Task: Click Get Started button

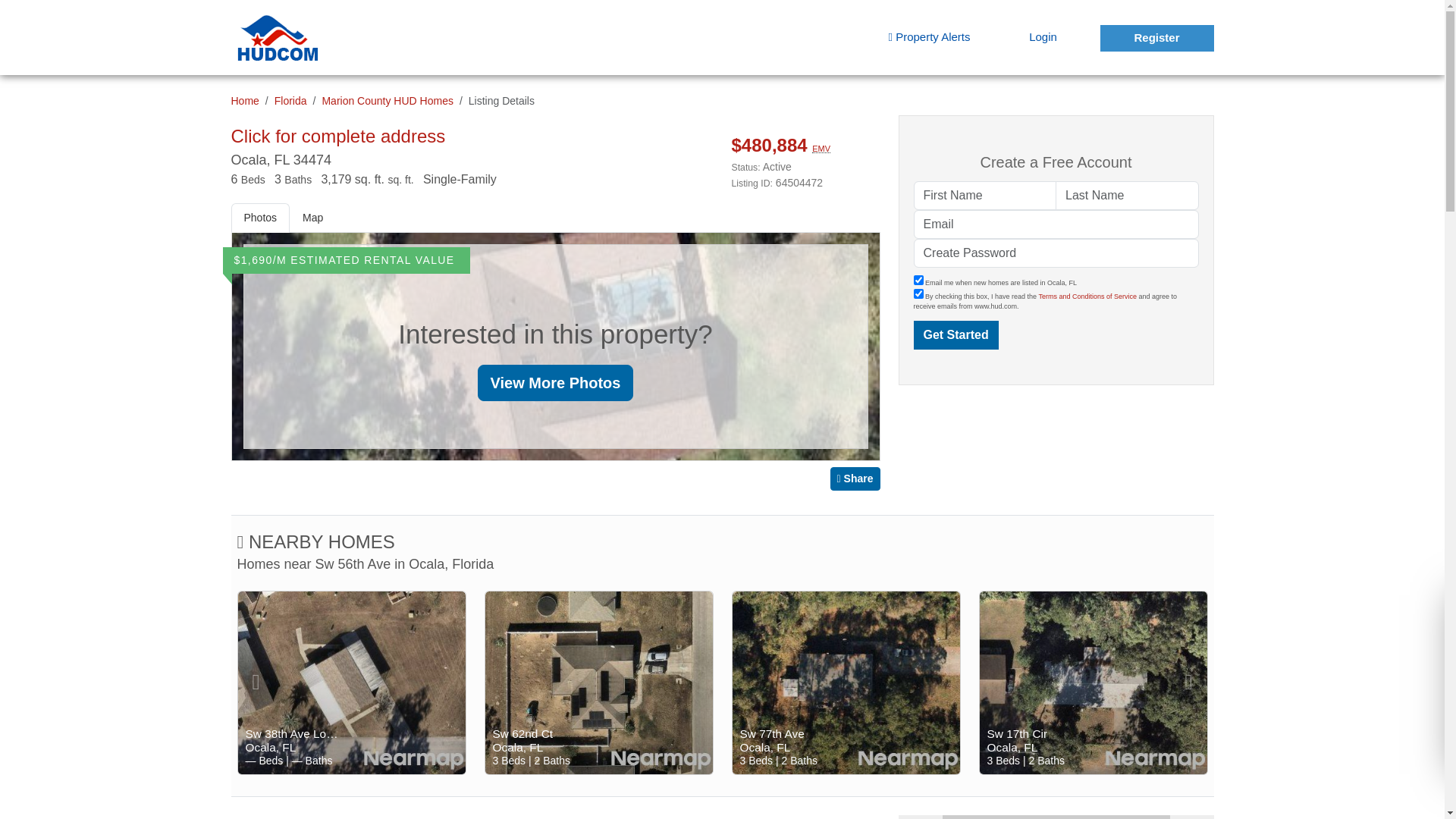Action: (955, 335)
